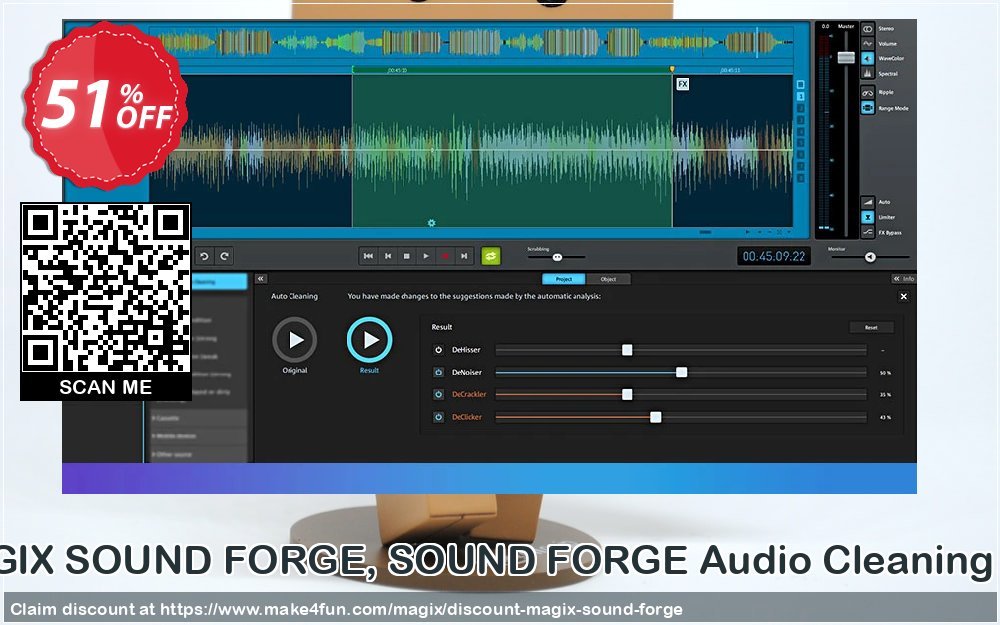Jump to the project start
The width and height of the screenshot is (1000, 625).
pos(368,256)
